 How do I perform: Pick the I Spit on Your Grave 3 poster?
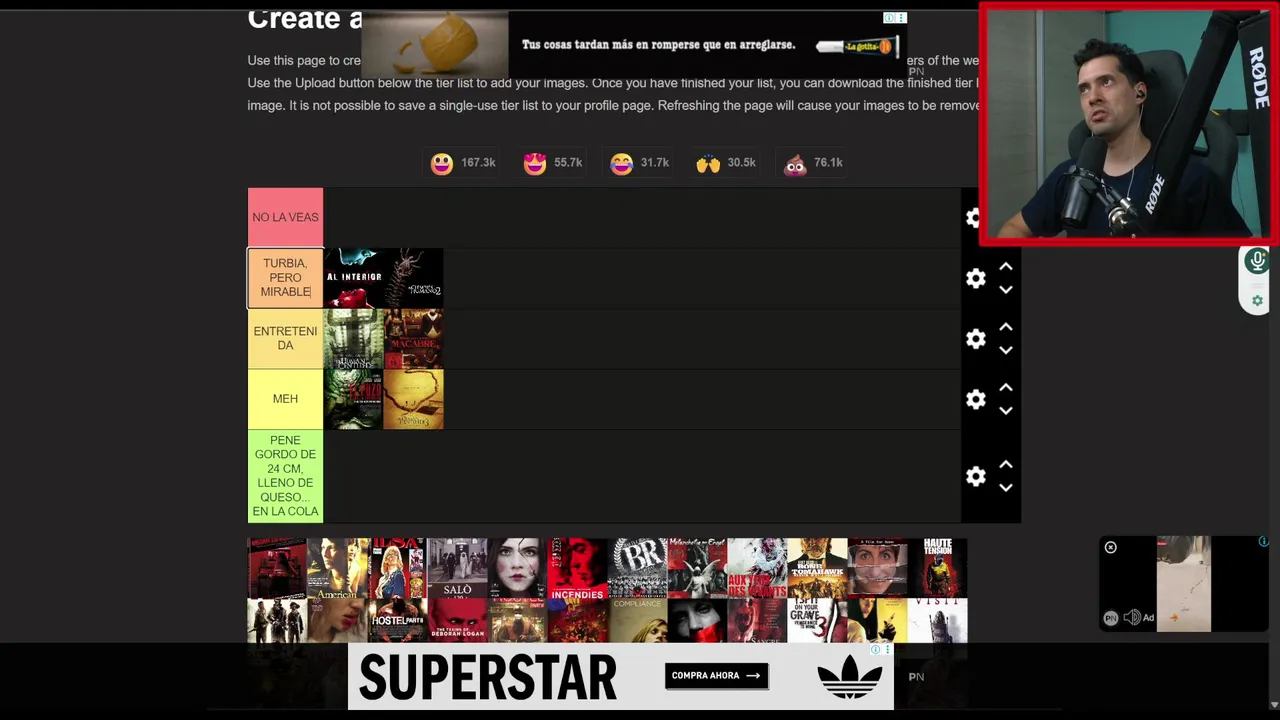pos(817,621)
